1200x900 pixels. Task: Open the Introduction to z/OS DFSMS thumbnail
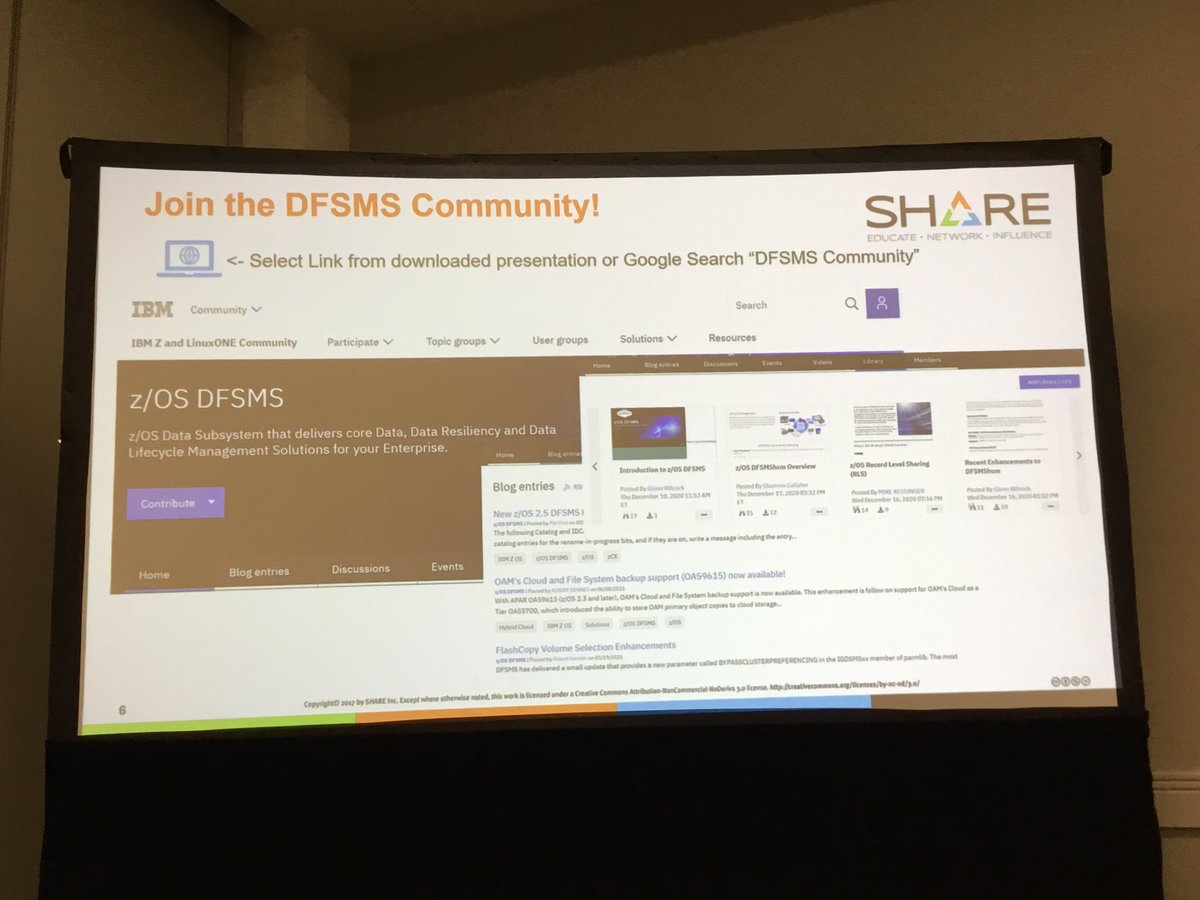click(648, 433)
